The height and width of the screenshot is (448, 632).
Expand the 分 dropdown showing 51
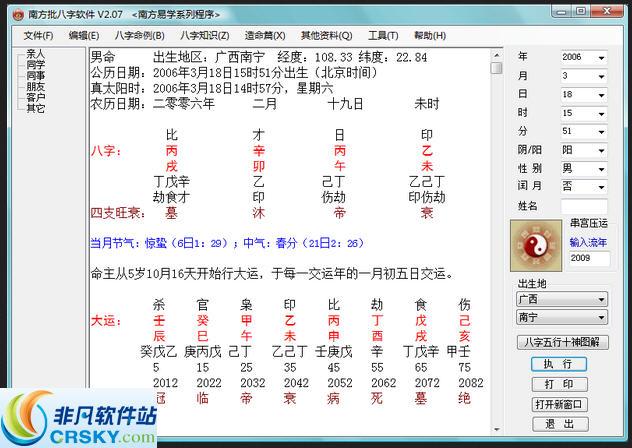point(601,132)
